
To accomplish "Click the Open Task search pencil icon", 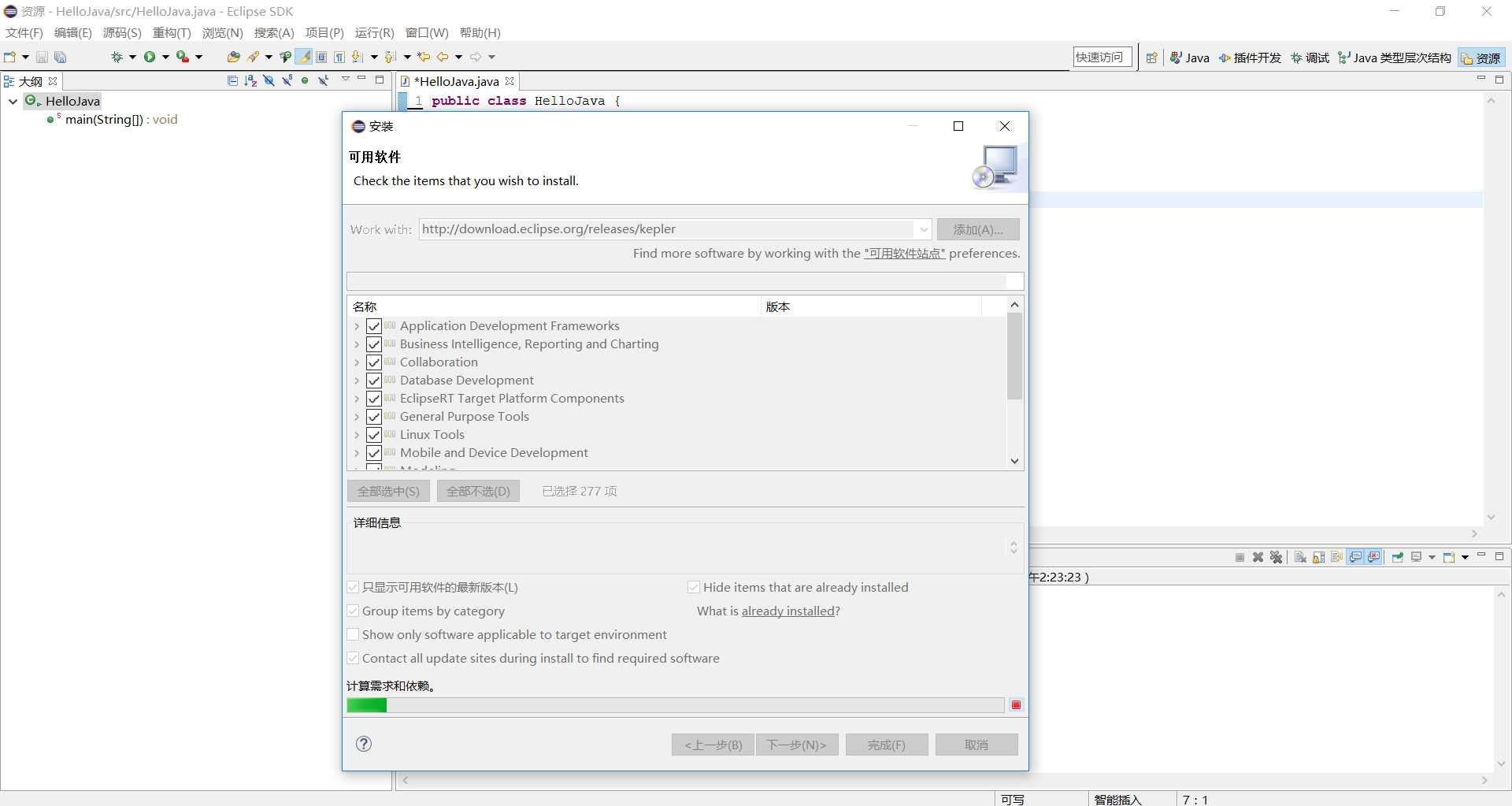I will pyautogui.click(x=254, y=57).
